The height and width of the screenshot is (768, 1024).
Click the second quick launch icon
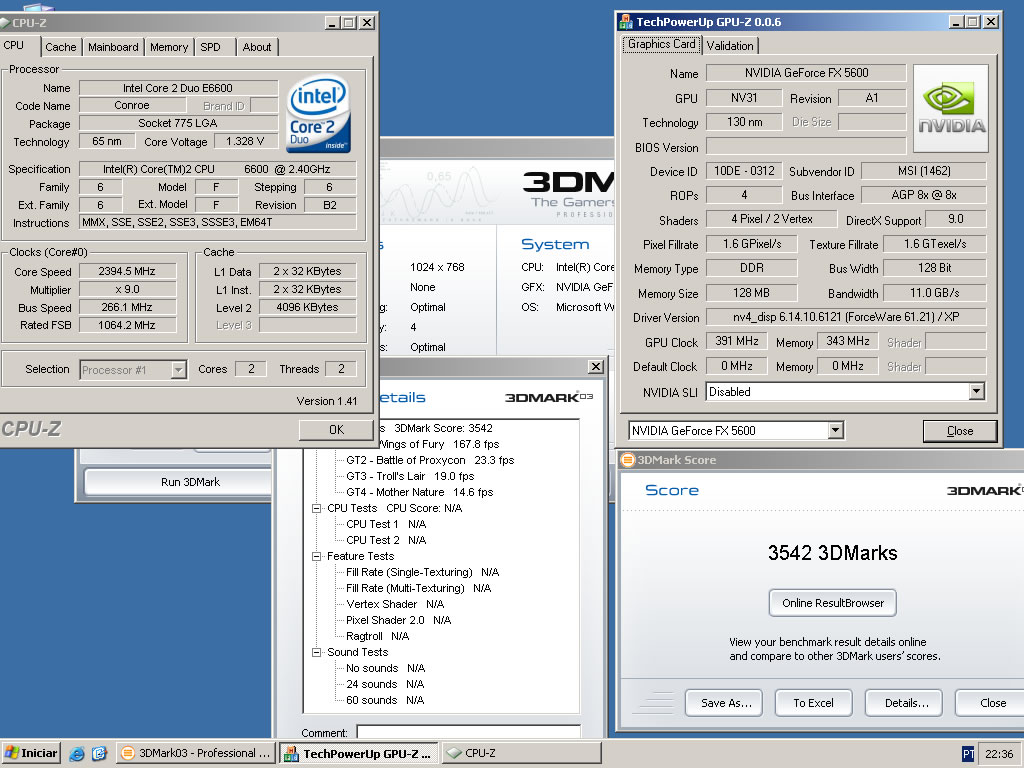pyautogui.click(x=99, y=754)
